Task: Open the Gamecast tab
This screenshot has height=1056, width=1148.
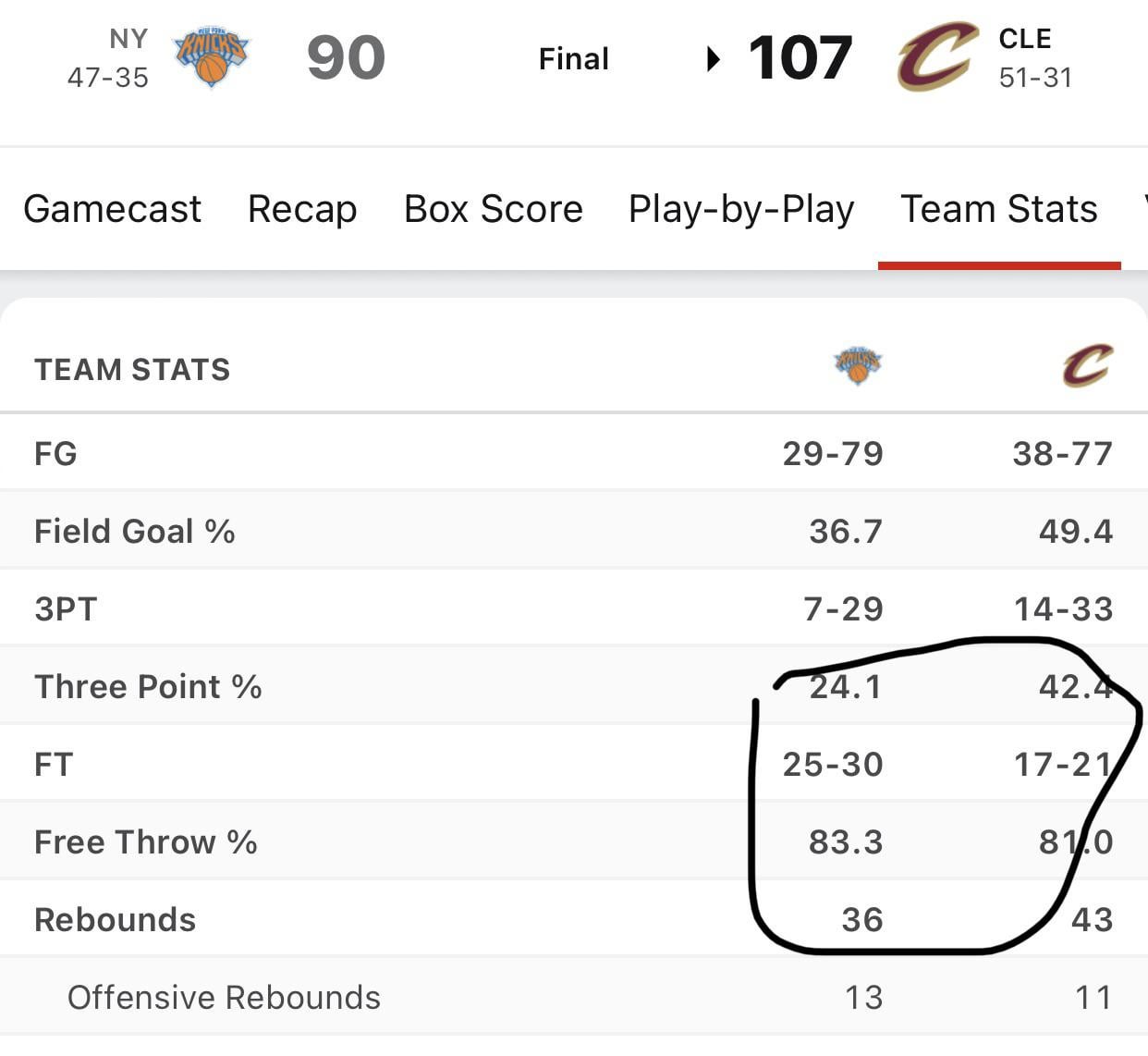Action: (112, 209)
